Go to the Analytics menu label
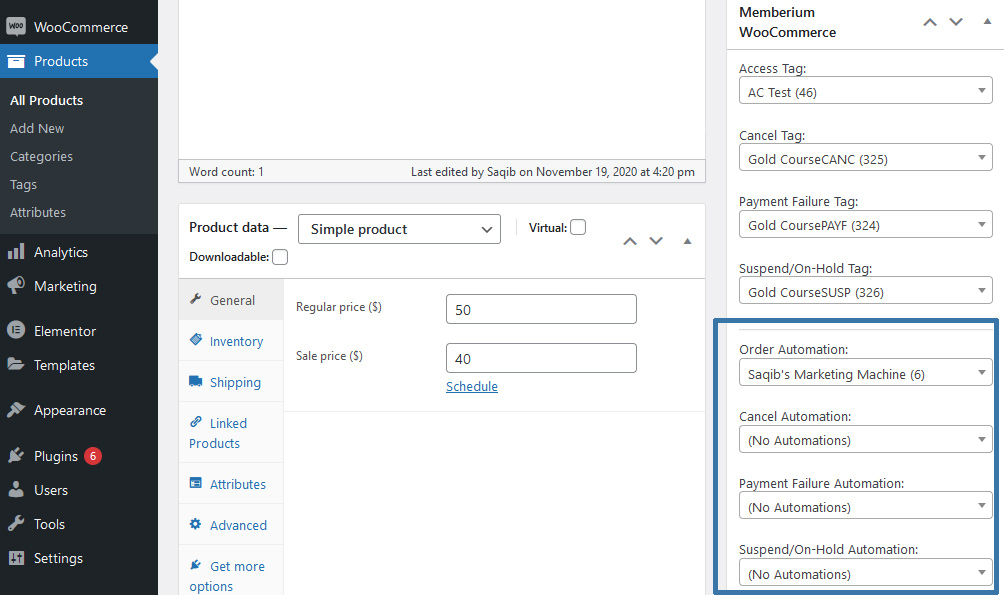The width and height of the screenshot is (1004, 595). click(x=61, y=252)
